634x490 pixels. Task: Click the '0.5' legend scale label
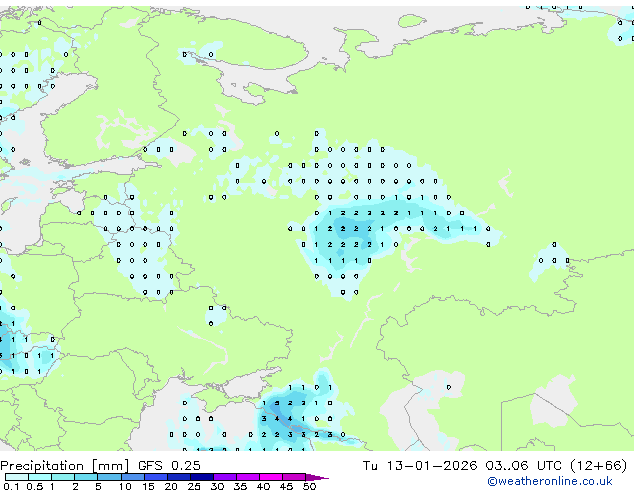(35, 486)
